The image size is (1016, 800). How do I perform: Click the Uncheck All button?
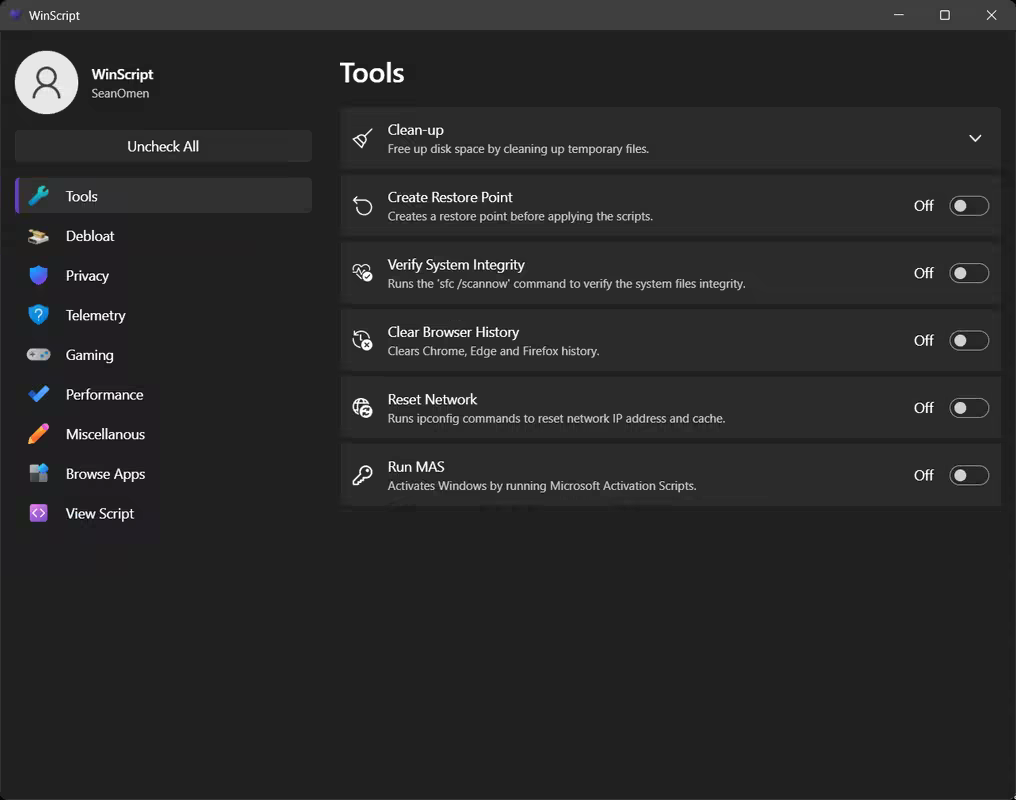click(x=163, y=146)
